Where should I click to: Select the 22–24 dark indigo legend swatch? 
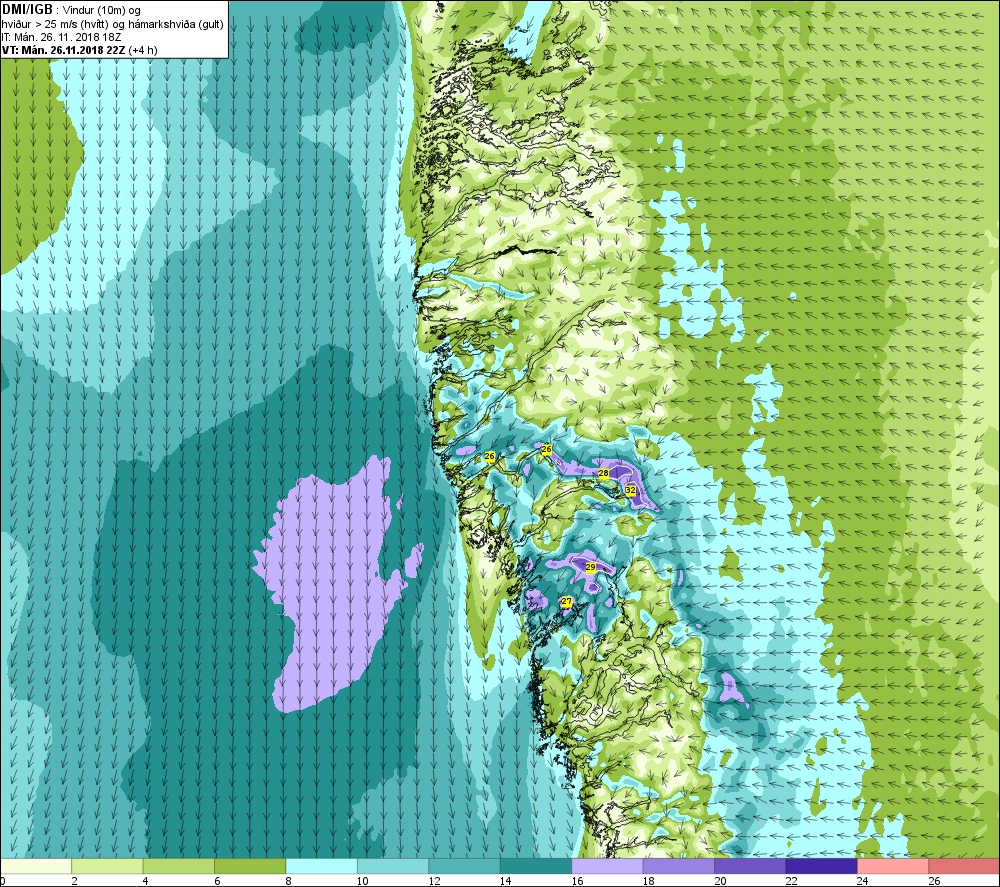pos(821,866)
